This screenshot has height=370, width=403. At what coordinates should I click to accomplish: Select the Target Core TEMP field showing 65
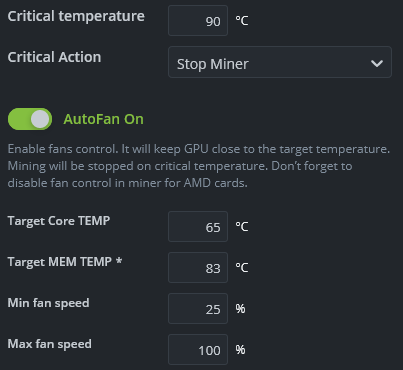[x=198, y=227]
